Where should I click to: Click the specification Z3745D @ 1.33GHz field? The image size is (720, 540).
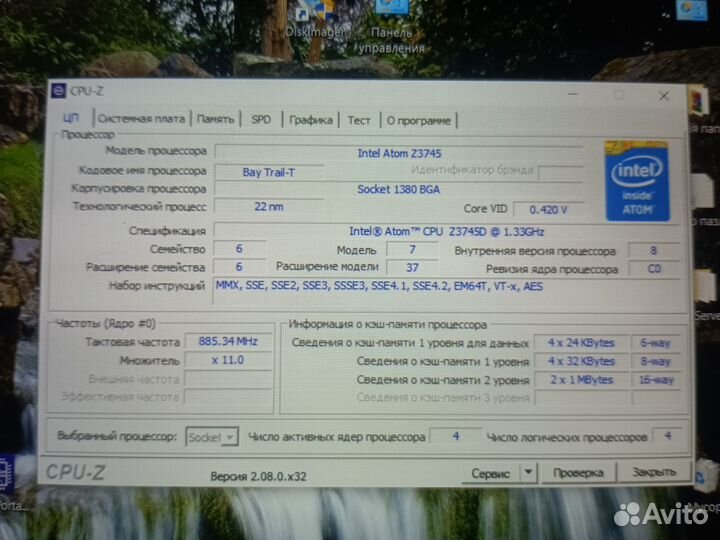446,231
